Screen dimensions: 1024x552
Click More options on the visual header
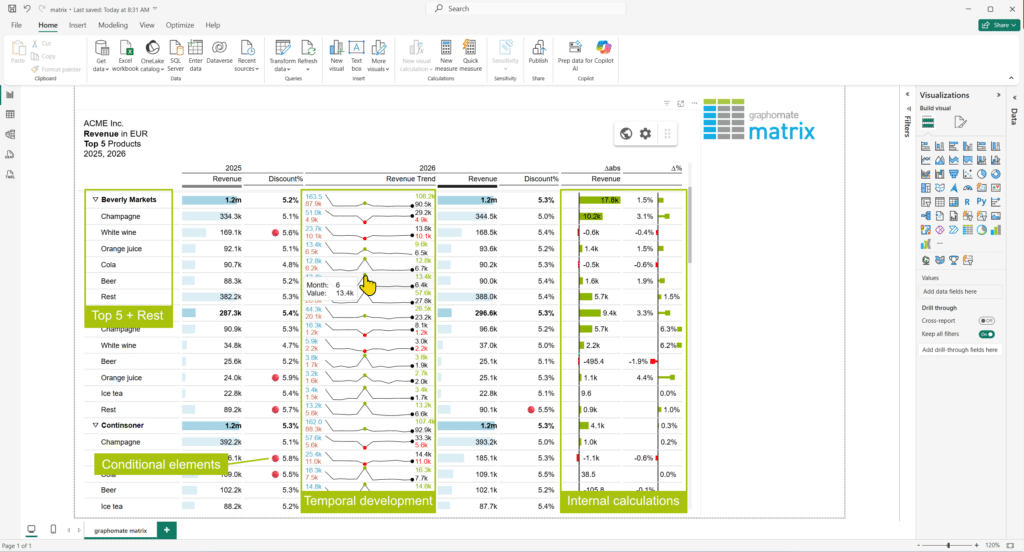click(x=694, y=103)
